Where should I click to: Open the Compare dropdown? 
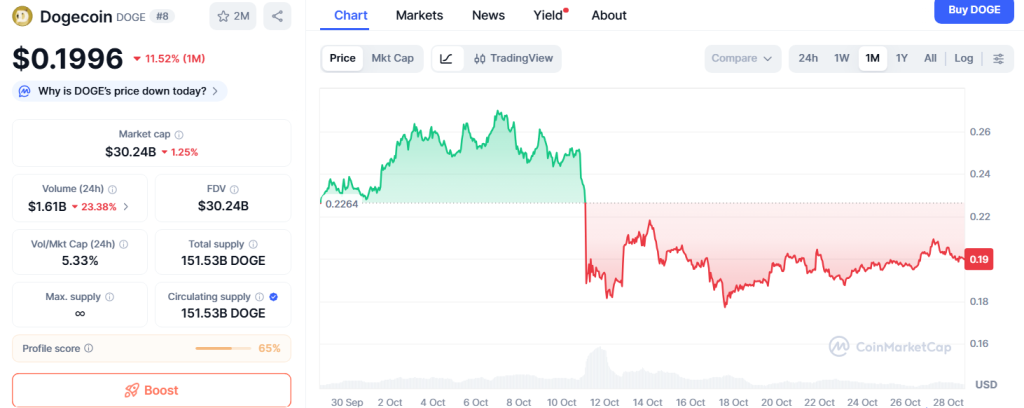[742, 58]
